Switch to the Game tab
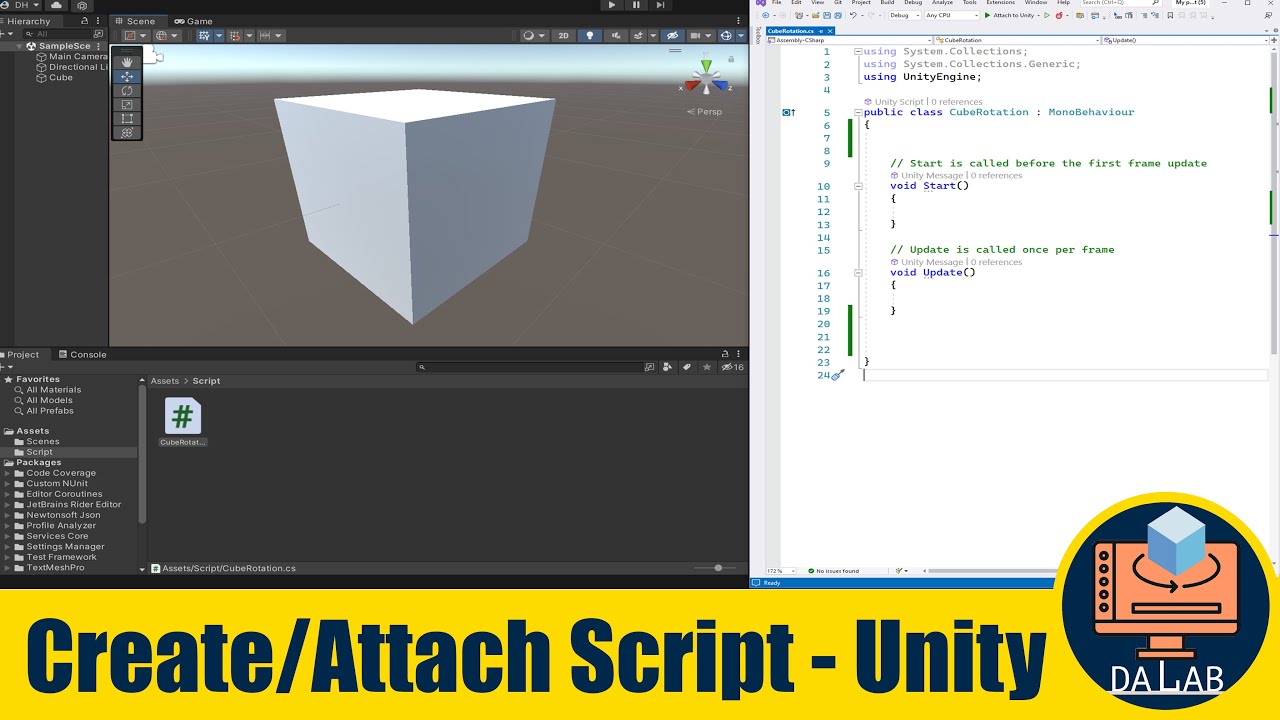1280x720 pixels. 193,21
